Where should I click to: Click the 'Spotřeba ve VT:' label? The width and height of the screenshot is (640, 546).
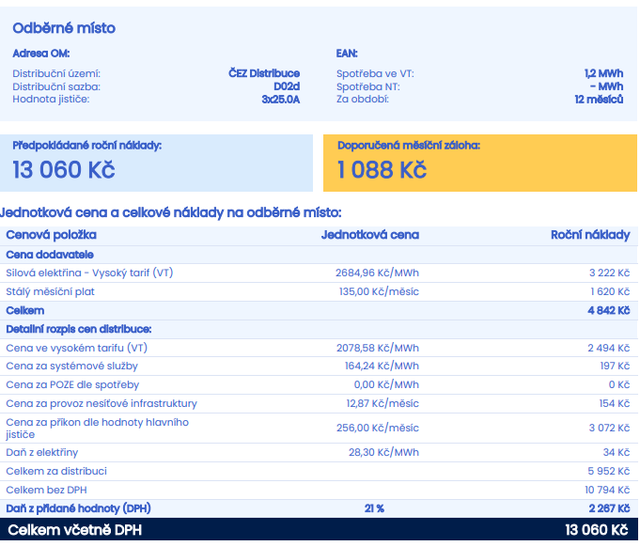pos(375,73)
